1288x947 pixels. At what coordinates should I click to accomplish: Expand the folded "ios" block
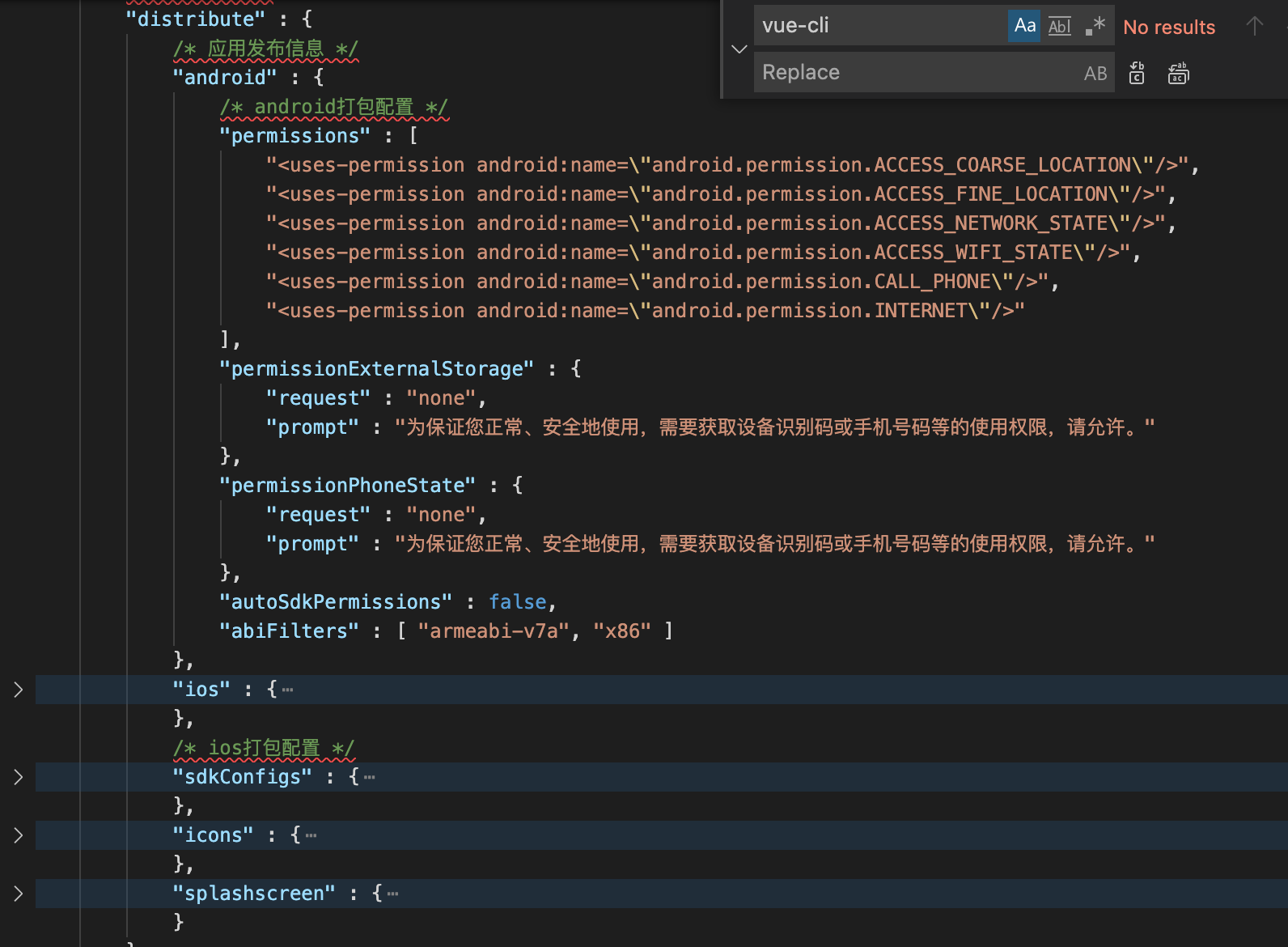point(18,690)
